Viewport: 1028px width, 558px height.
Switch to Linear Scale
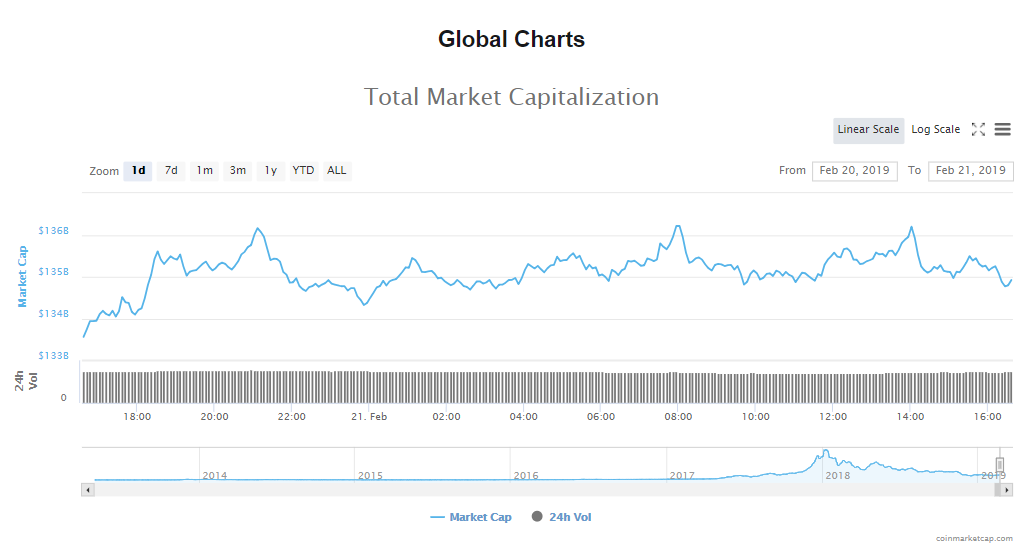pyautogui.click(x=868, y=130)
